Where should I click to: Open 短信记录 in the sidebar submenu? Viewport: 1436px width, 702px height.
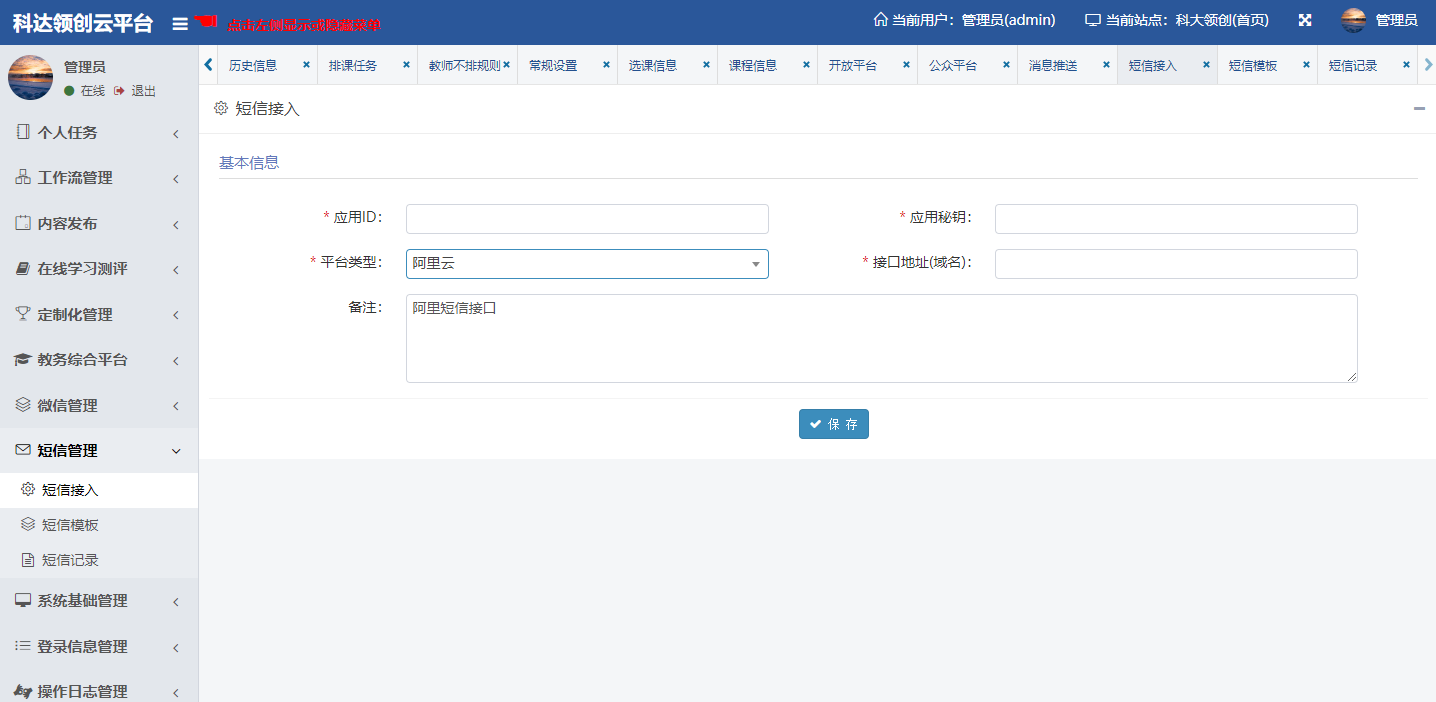pos(99,560)
